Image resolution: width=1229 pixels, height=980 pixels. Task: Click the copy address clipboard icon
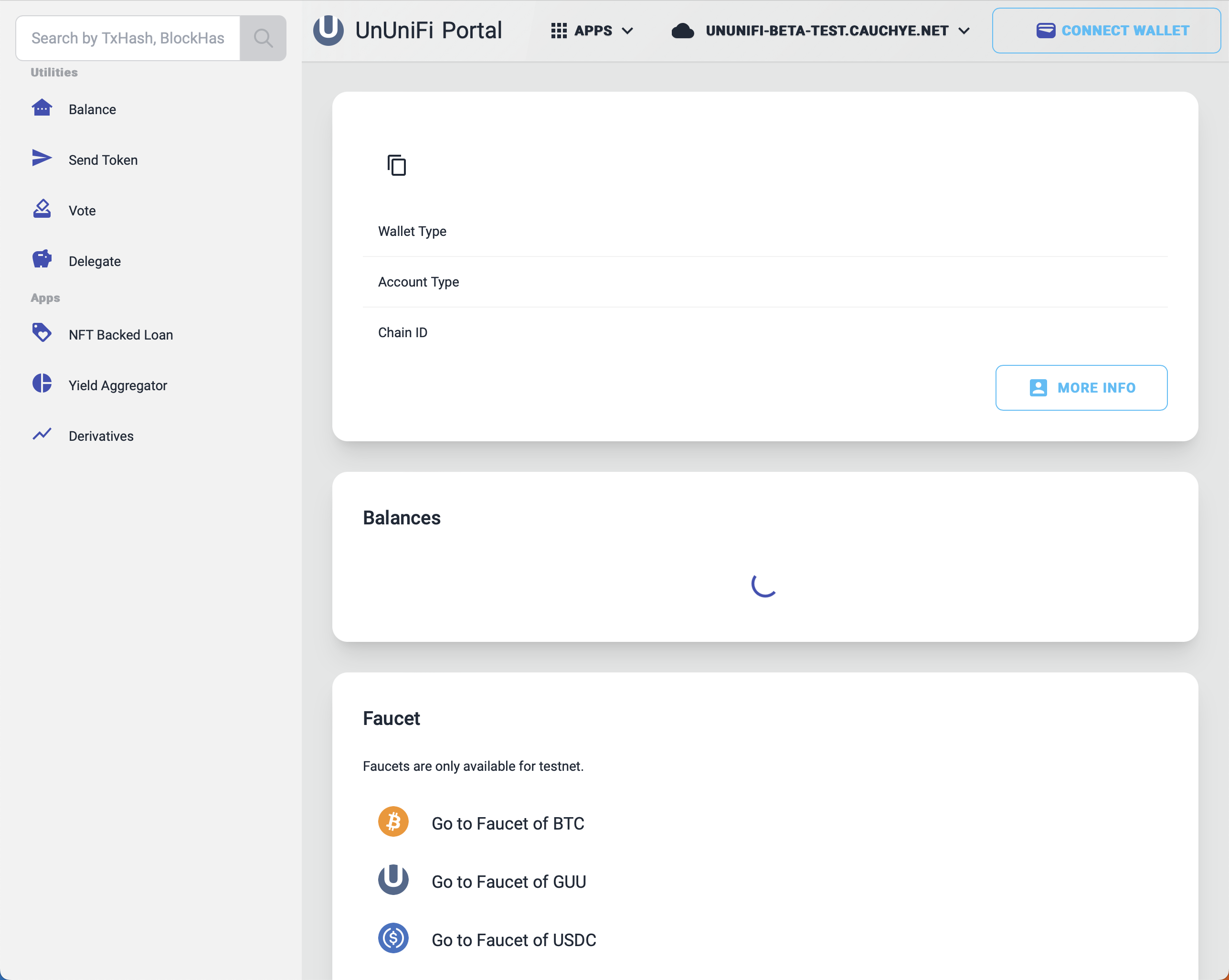[x=397, y=165]
